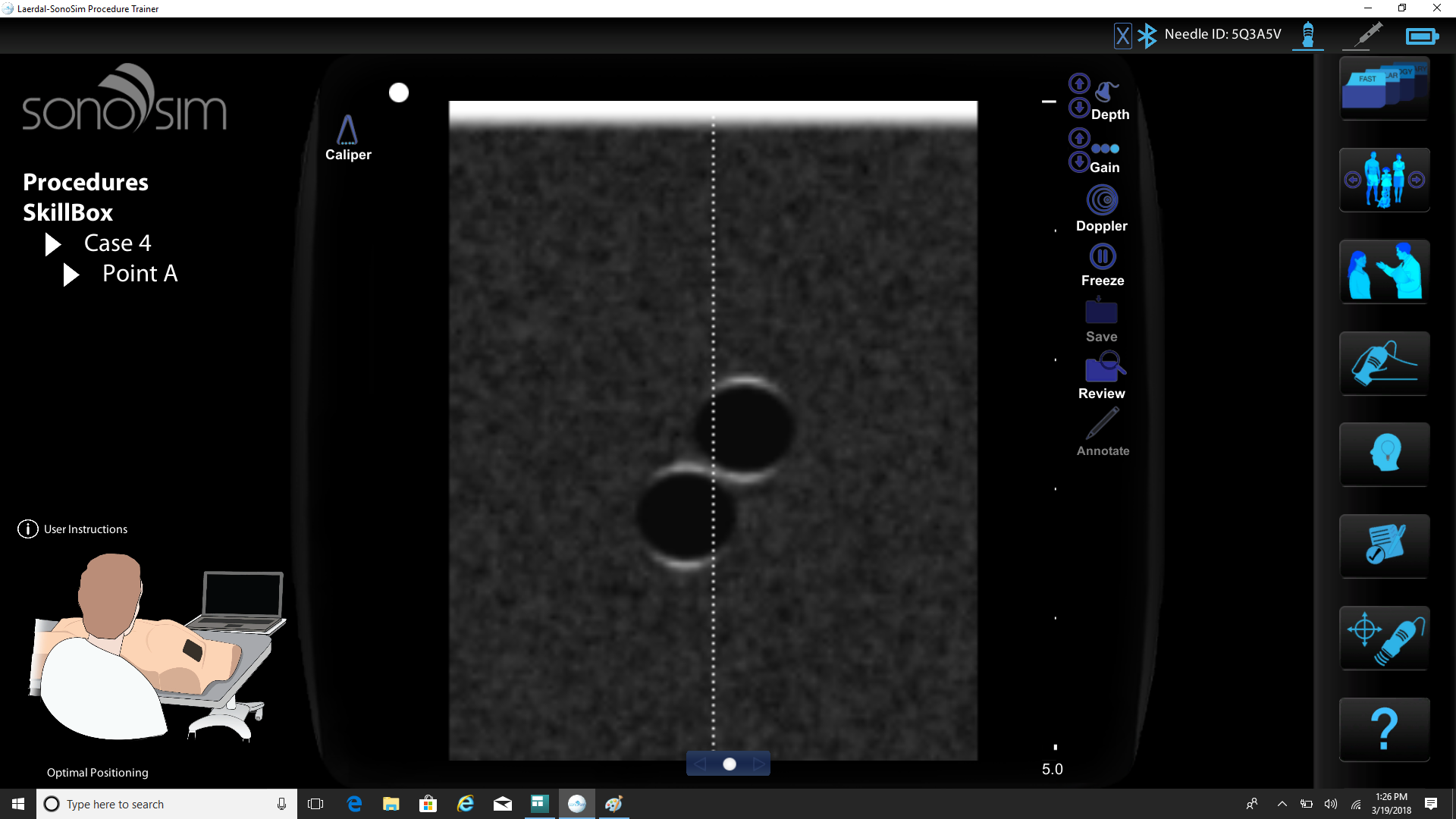
Task: Disconnect the needle with the X button
Action: tap(1123, 35)
